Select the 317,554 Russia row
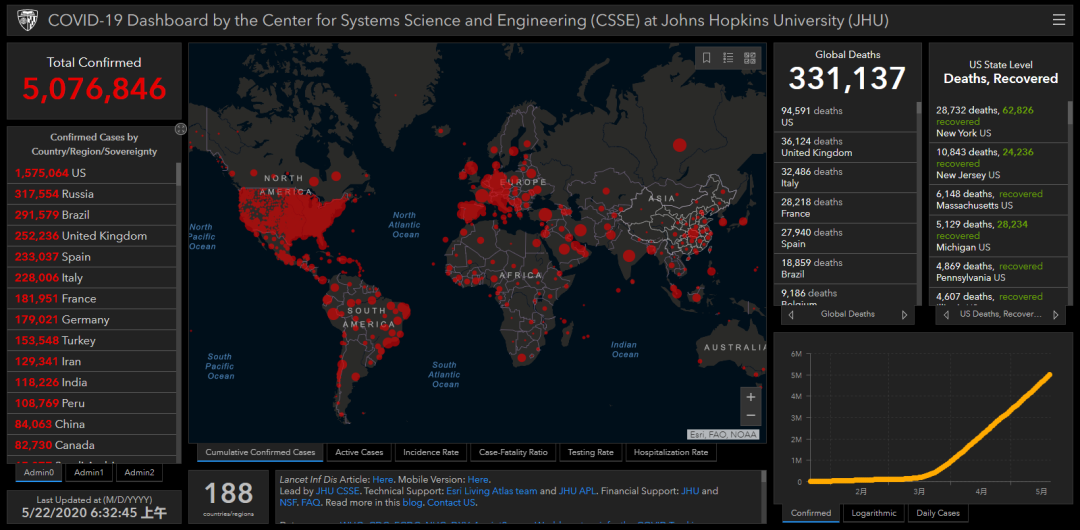1080x530 pixels. click(x=92, y=194)
